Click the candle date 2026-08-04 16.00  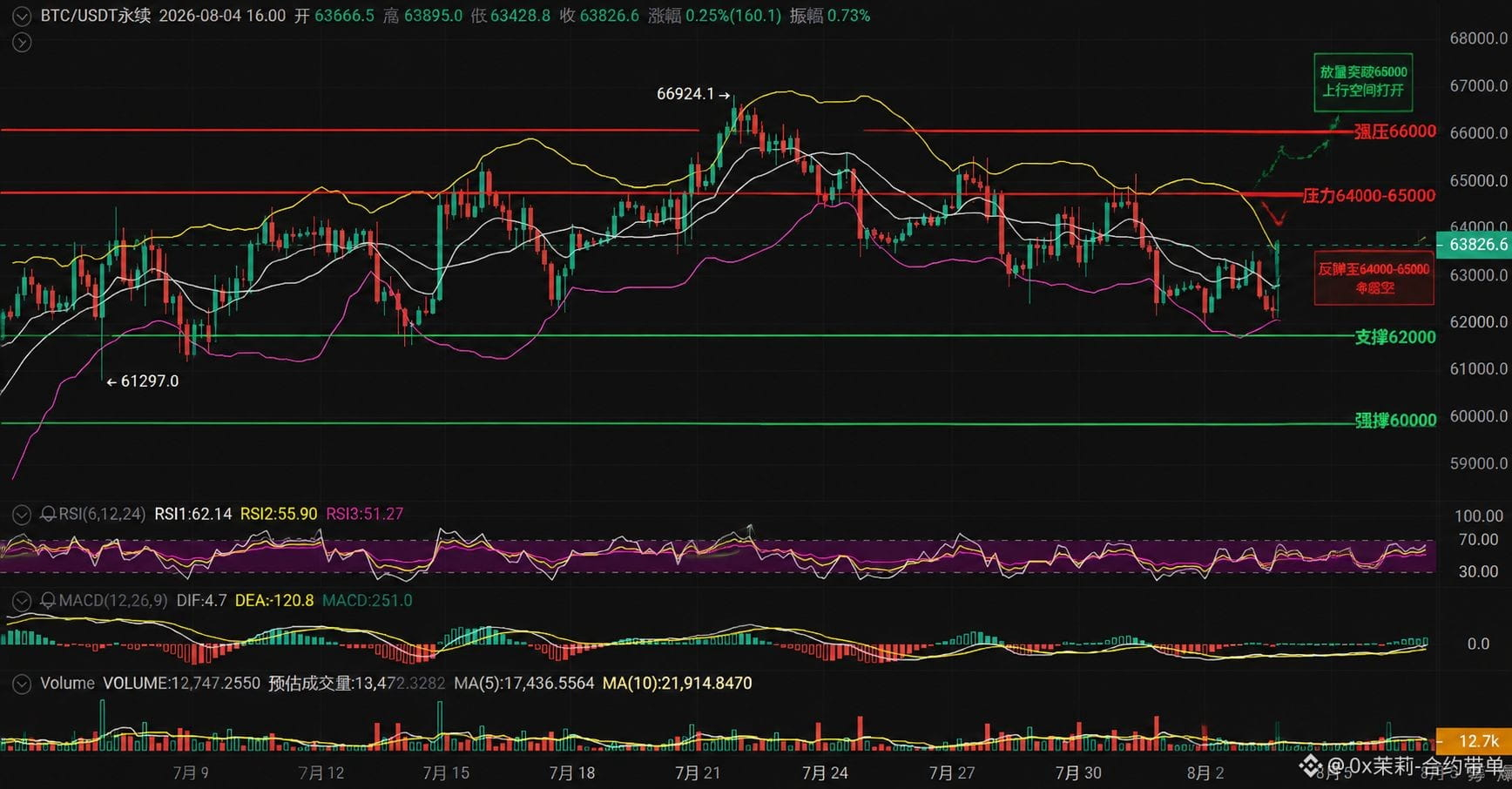pyautogui.click(x=222, y=16)
